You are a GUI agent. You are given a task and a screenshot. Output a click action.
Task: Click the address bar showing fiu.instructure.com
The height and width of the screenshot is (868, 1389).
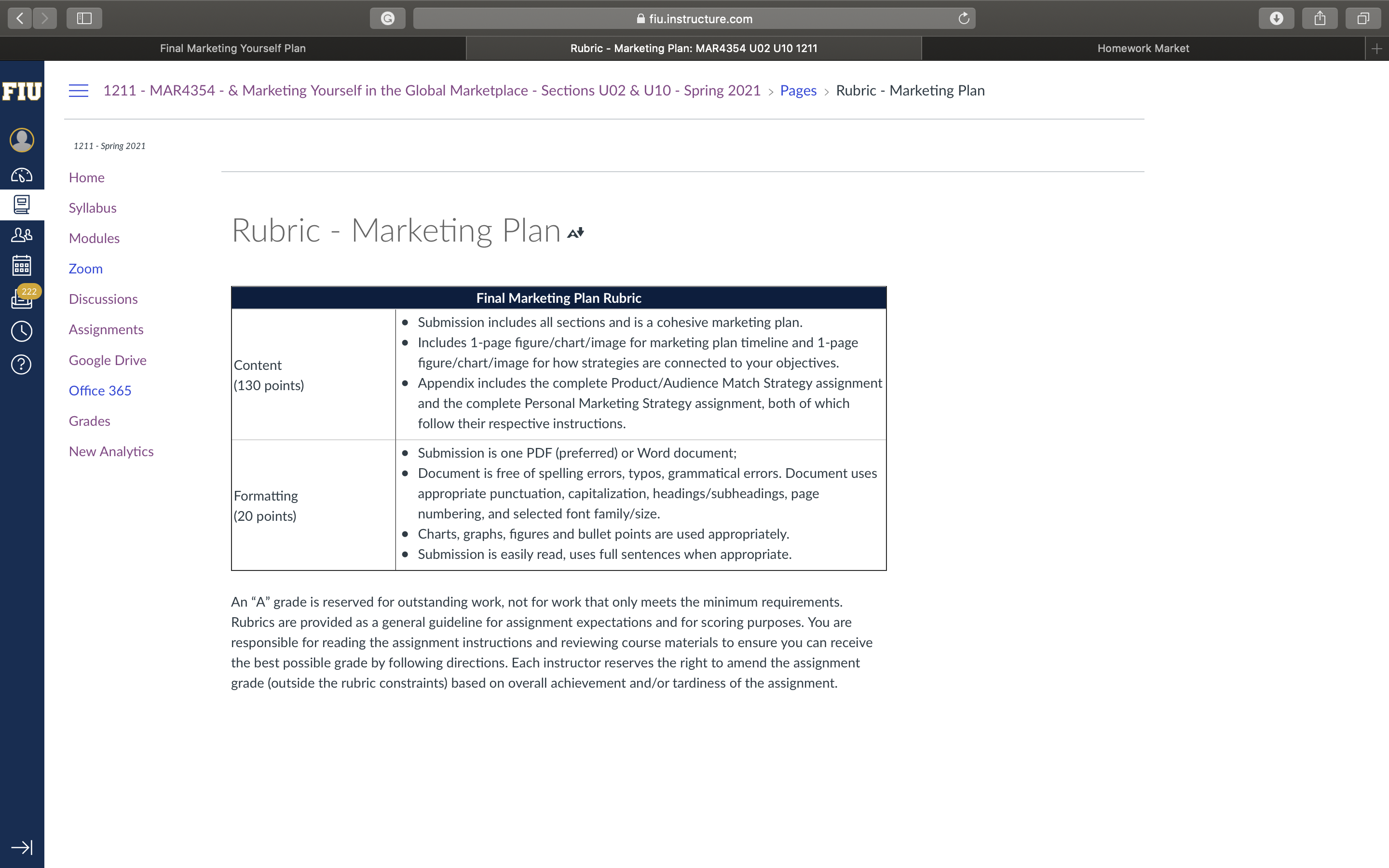[x=694, y=18]
